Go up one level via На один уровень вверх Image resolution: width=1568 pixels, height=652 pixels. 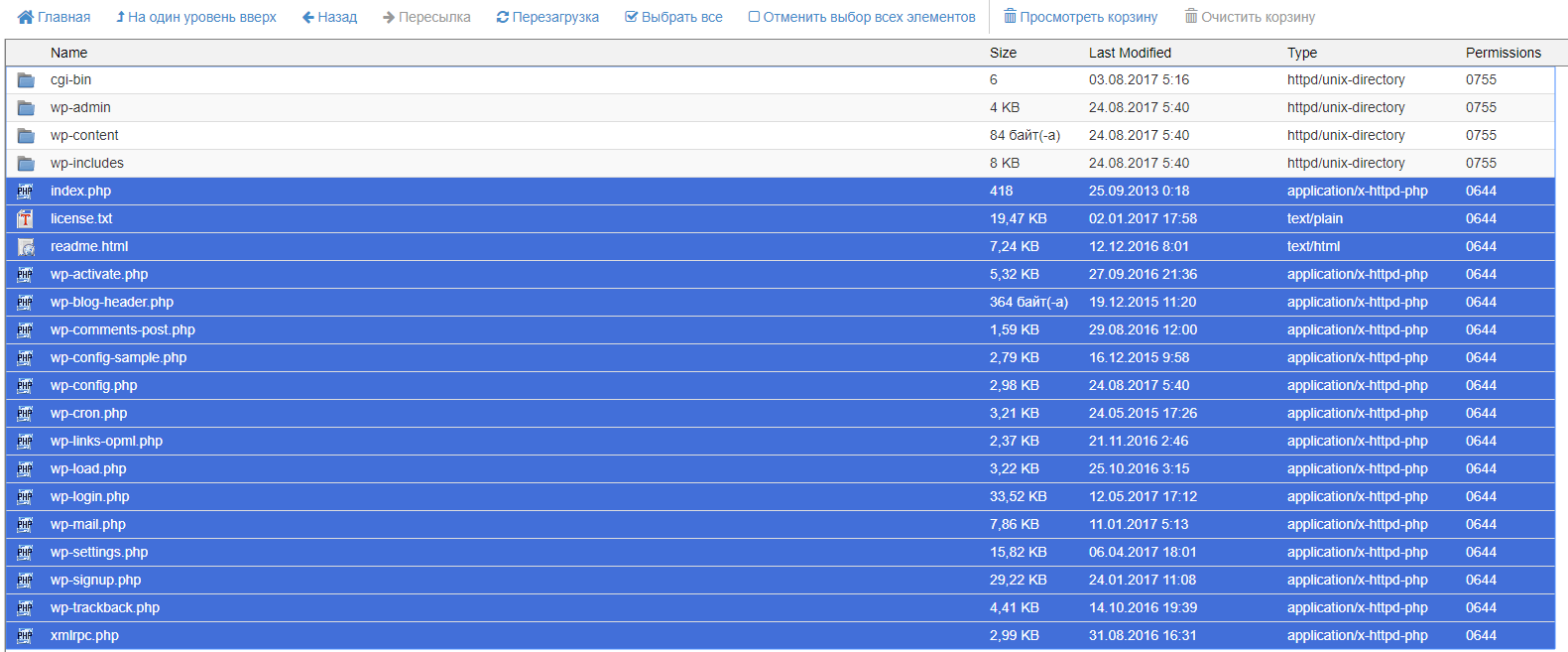pos(195,17)
